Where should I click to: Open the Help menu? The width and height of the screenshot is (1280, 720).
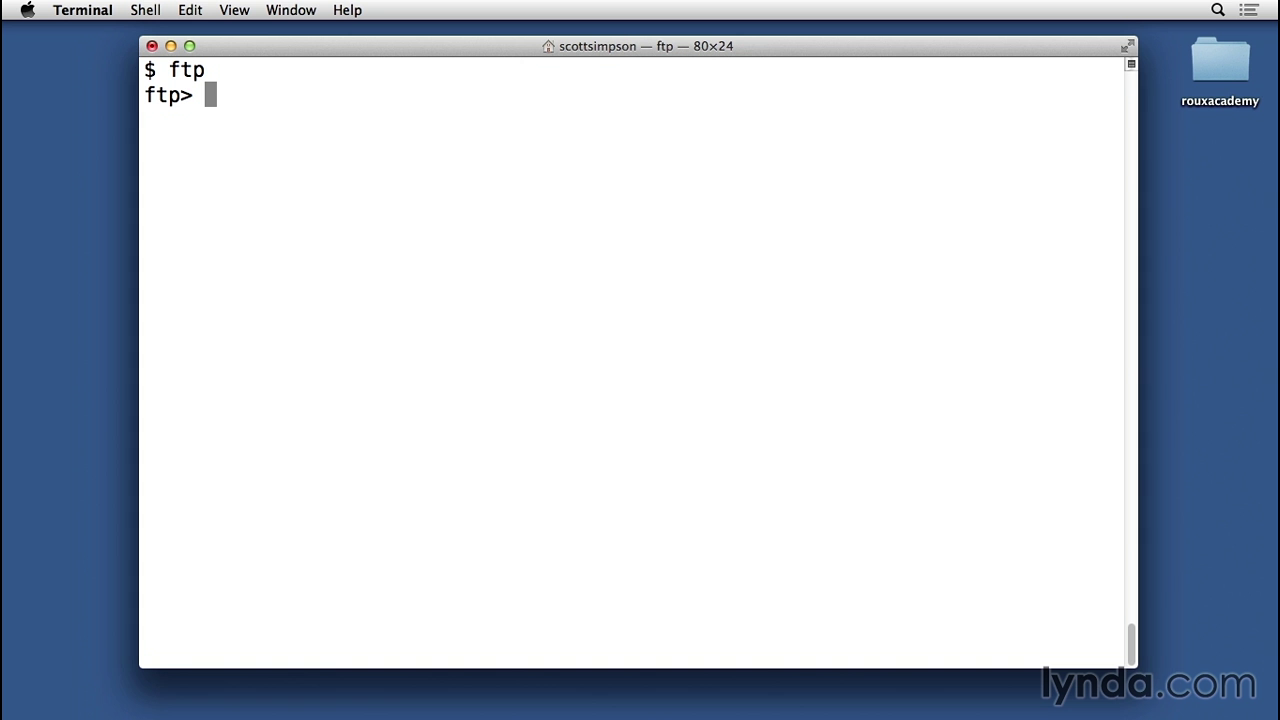click(347, 10)
